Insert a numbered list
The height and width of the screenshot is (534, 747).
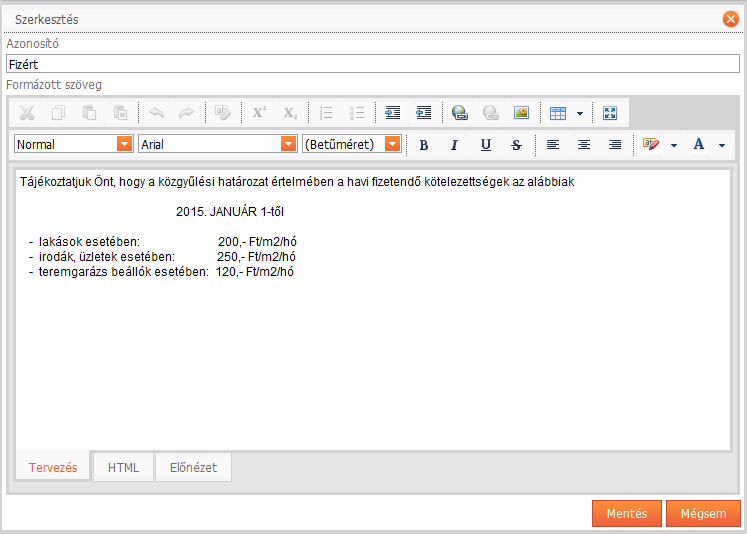[326, 113]
